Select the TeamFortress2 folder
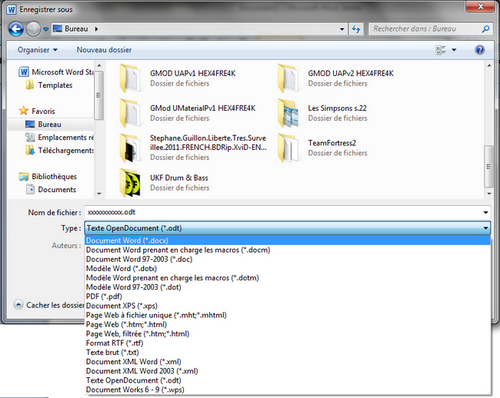The width and height of the screenshot is (500, 398). click(x=322, y=148)
